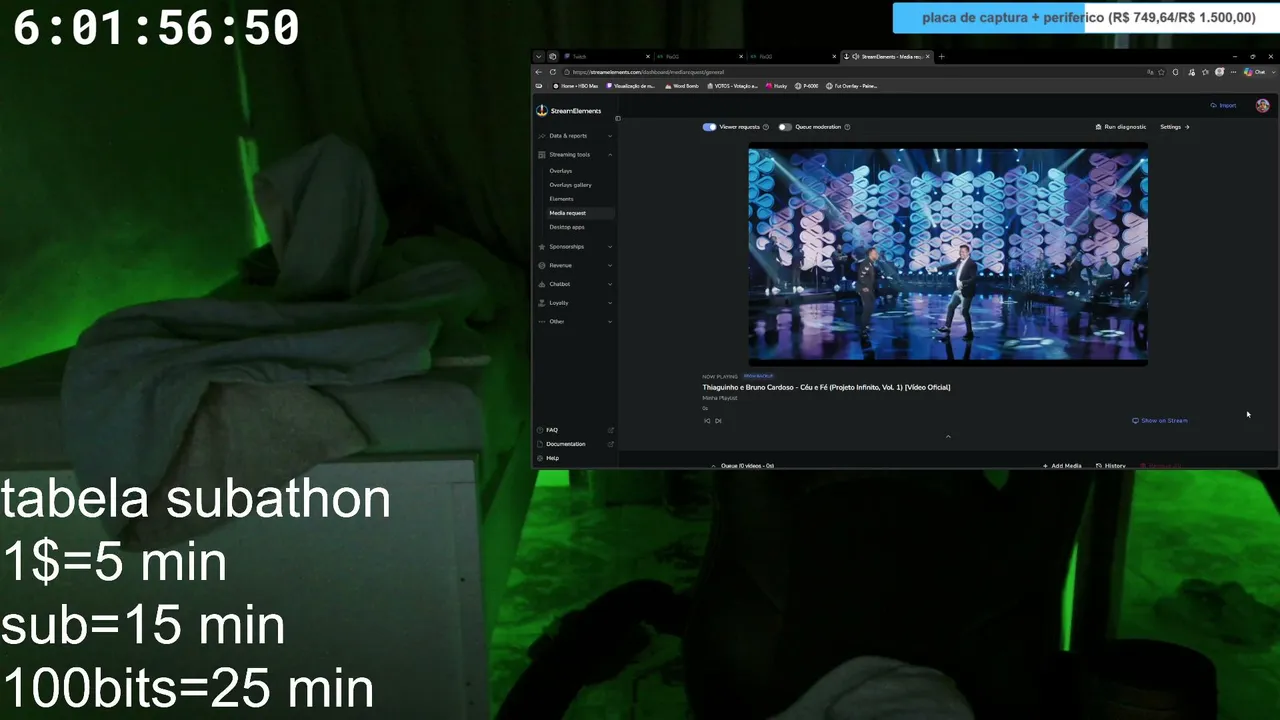Switch to the Twitch browser tab

point(606,57)
